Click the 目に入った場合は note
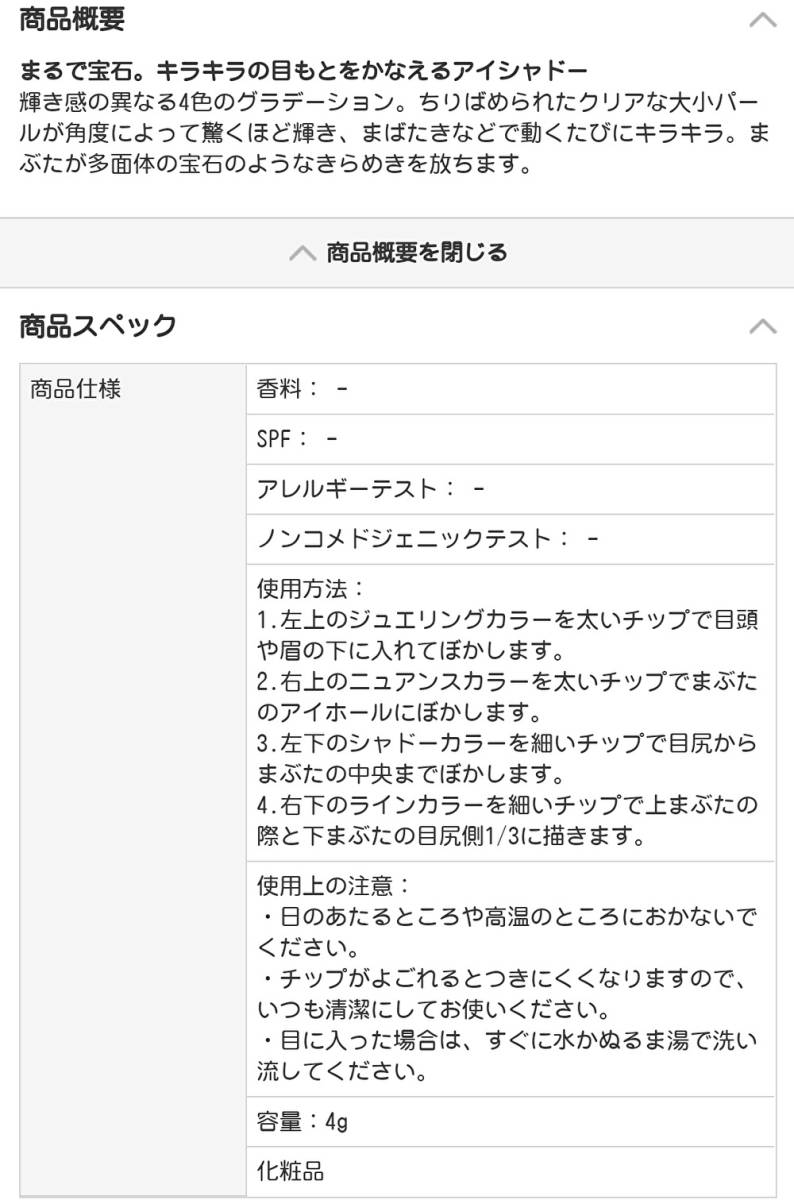 507,1057
